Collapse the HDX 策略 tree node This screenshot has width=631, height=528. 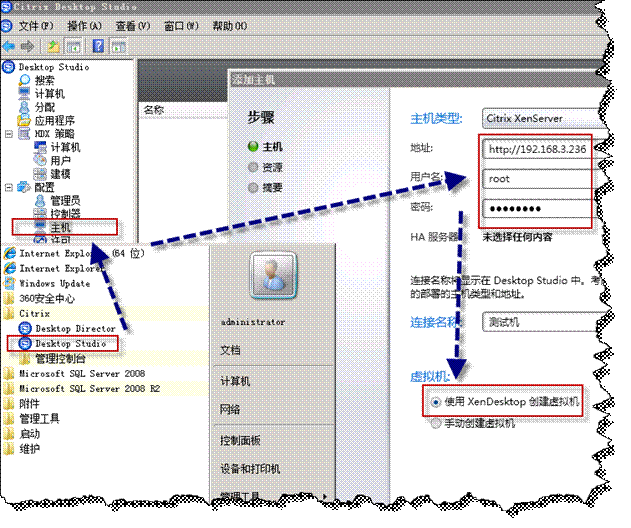[x=9, y=134]
